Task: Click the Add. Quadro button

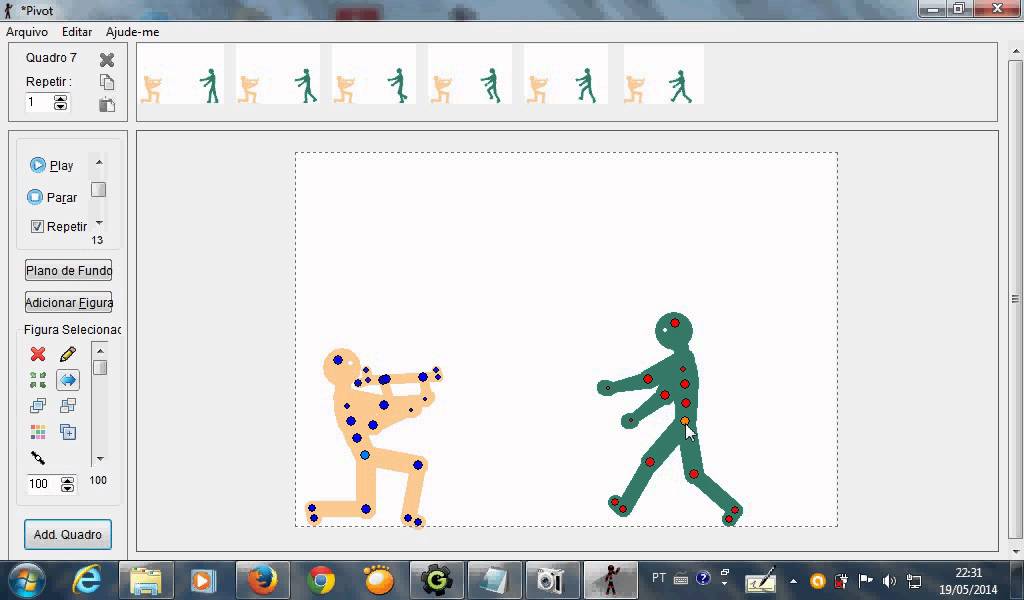Action: click(68, 534)
